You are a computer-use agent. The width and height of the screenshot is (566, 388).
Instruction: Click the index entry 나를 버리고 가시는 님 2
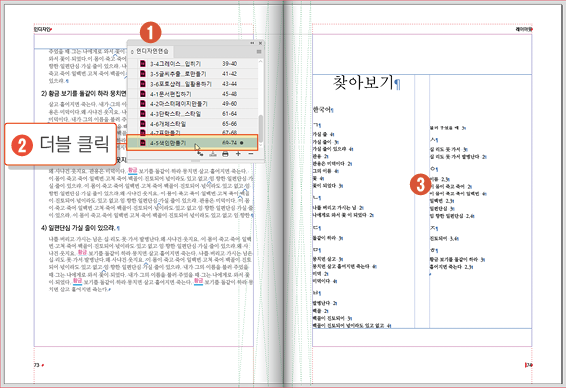[338, 208]
